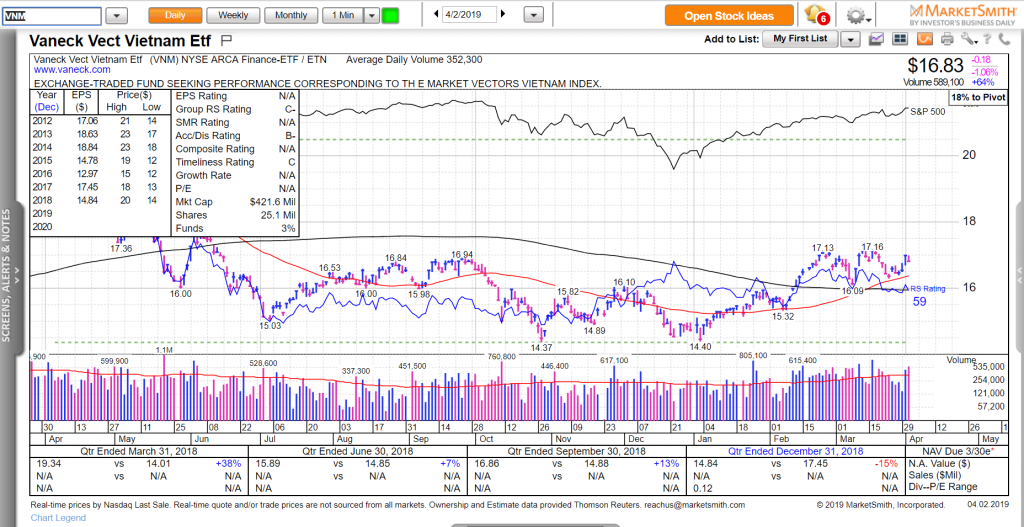Open the alerts bell with 6 notifications
The width and height of the screenshot is (1024, 527).
pyautogui.click(x=815, y=16)
